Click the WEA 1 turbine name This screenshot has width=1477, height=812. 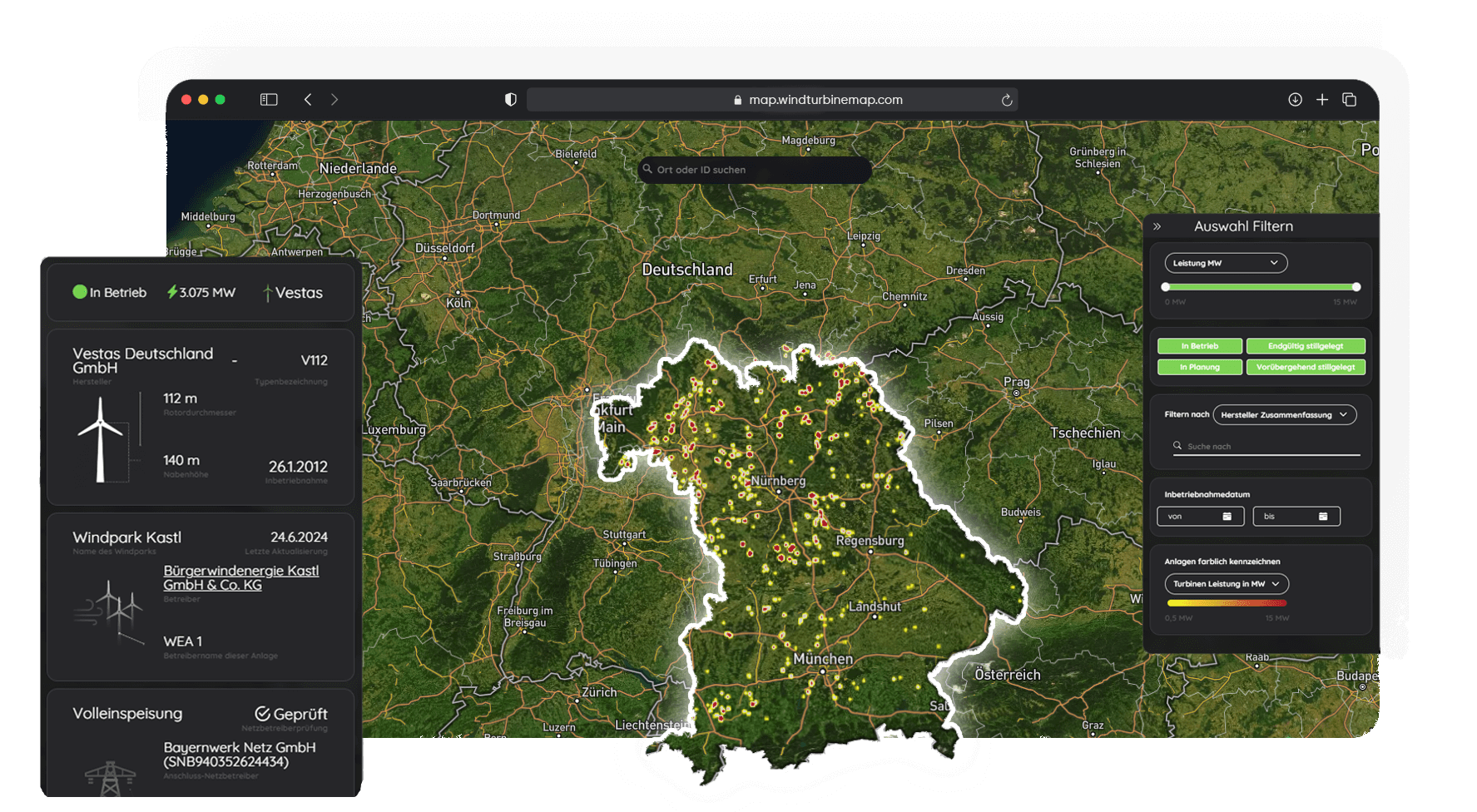click(x=182, y=641)
